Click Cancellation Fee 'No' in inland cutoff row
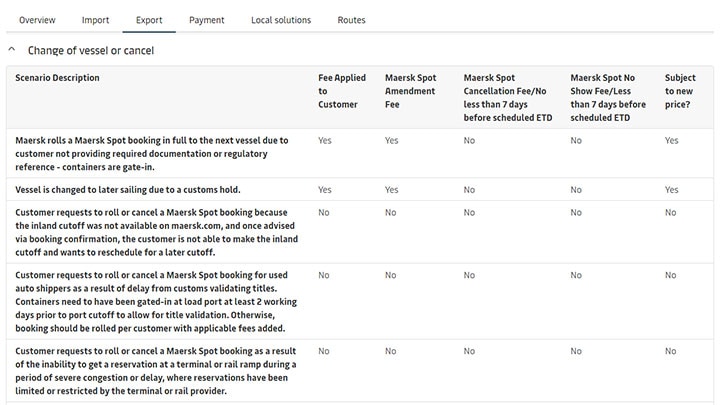The height and width of the screenshot is (405, 720). 469,213
